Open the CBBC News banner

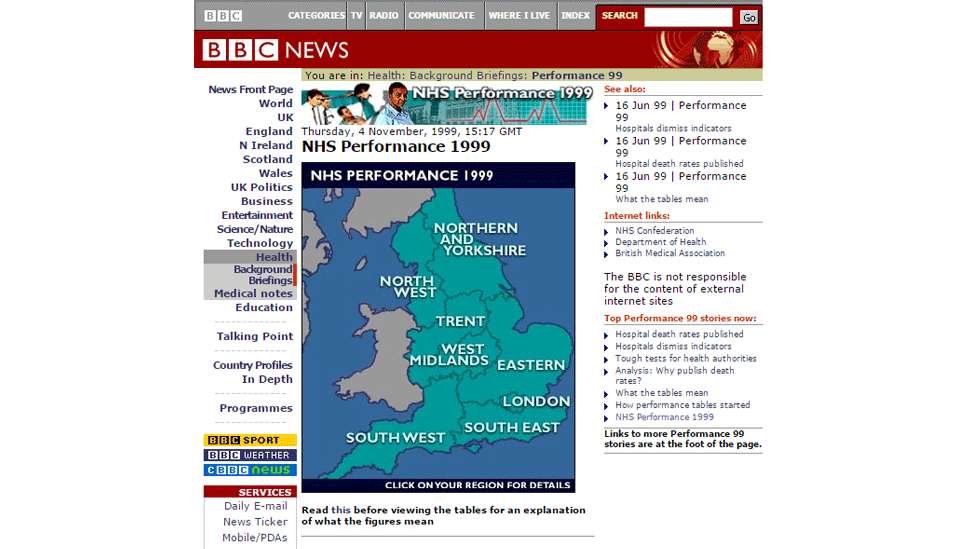pyautogui.click(x=250, y=470)
